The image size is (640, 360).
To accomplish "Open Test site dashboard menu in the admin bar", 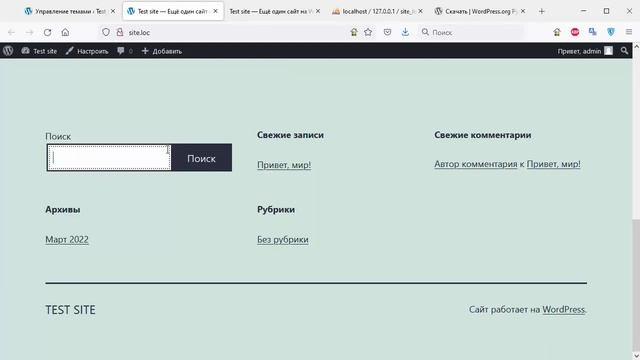I will pyautogui.click(x=39, y=51).
